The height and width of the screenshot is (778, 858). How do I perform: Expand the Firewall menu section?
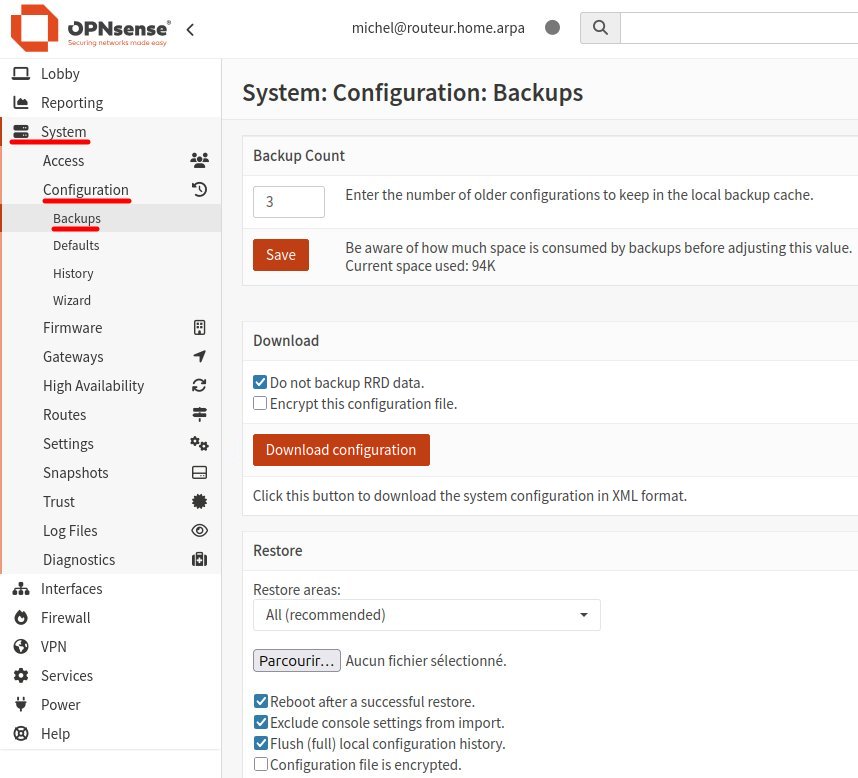(65, 618)
